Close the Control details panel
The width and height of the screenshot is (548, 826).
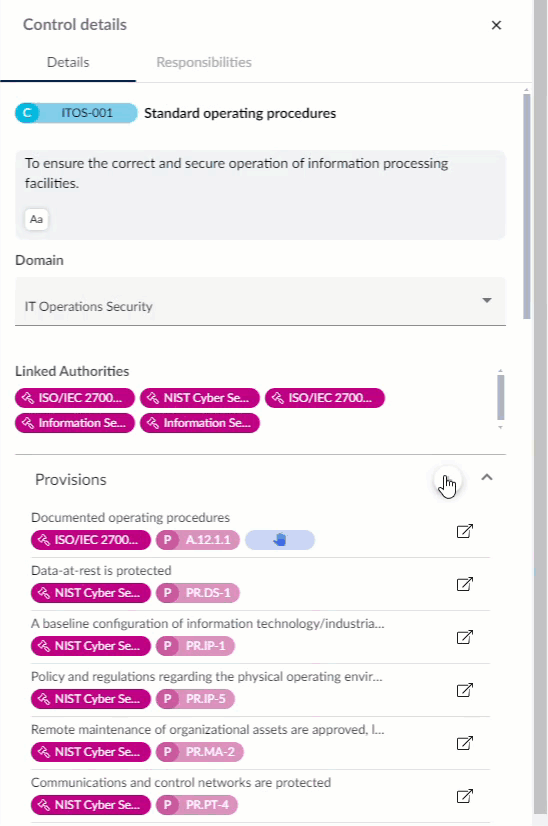(x=496, y=25)
